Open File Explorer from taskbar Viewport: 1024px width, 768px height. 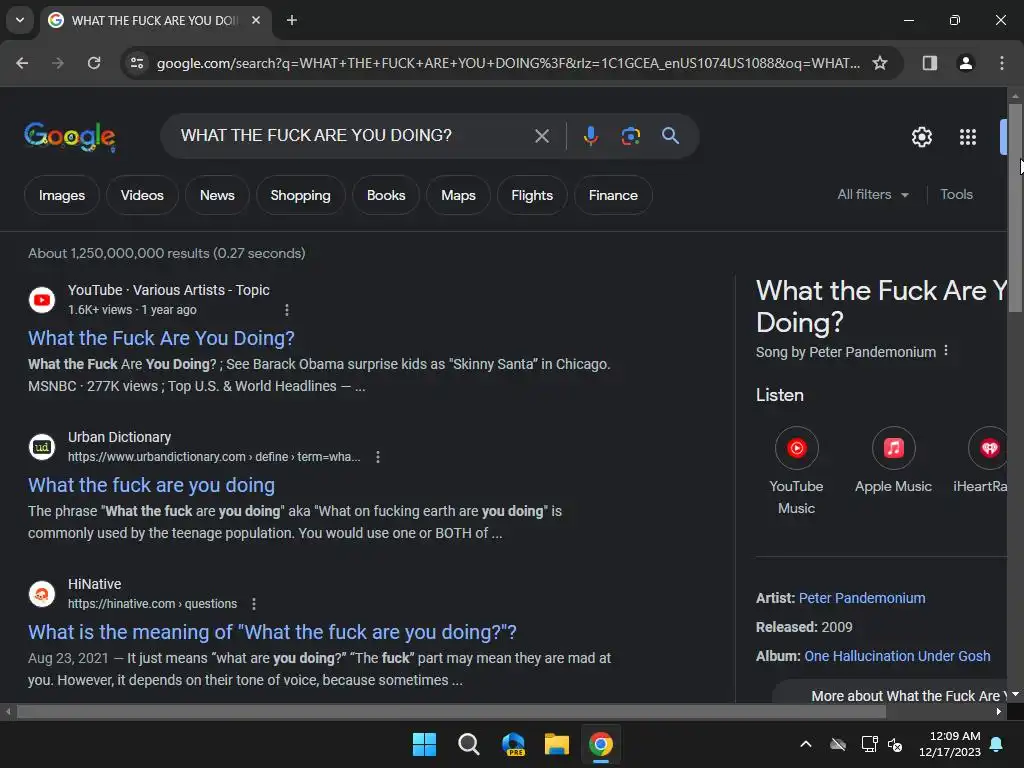pos(557,744)
